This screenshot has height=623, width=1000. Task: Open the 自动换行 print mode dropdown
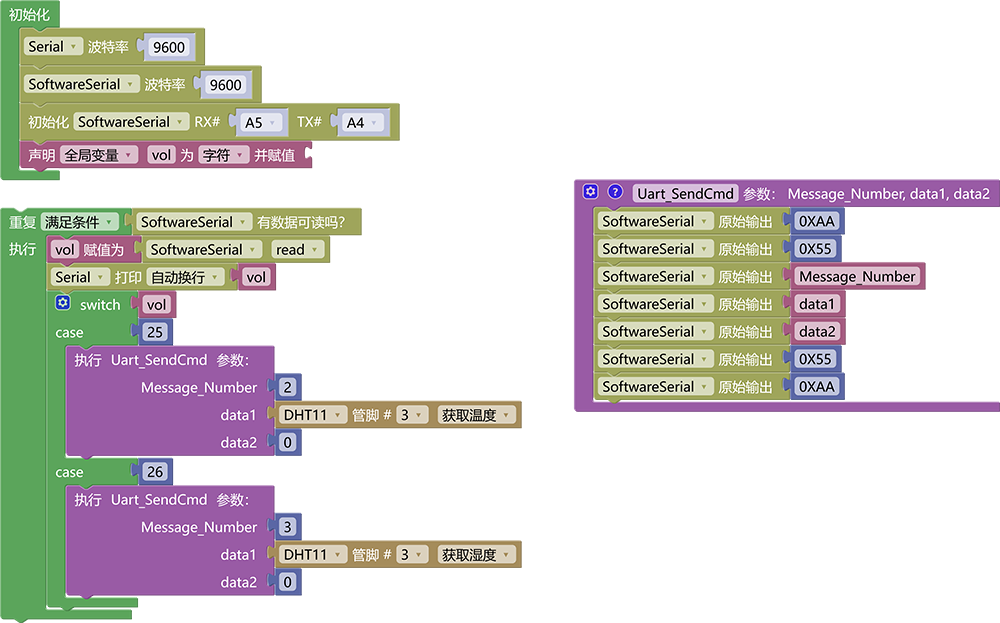point(186,277)
